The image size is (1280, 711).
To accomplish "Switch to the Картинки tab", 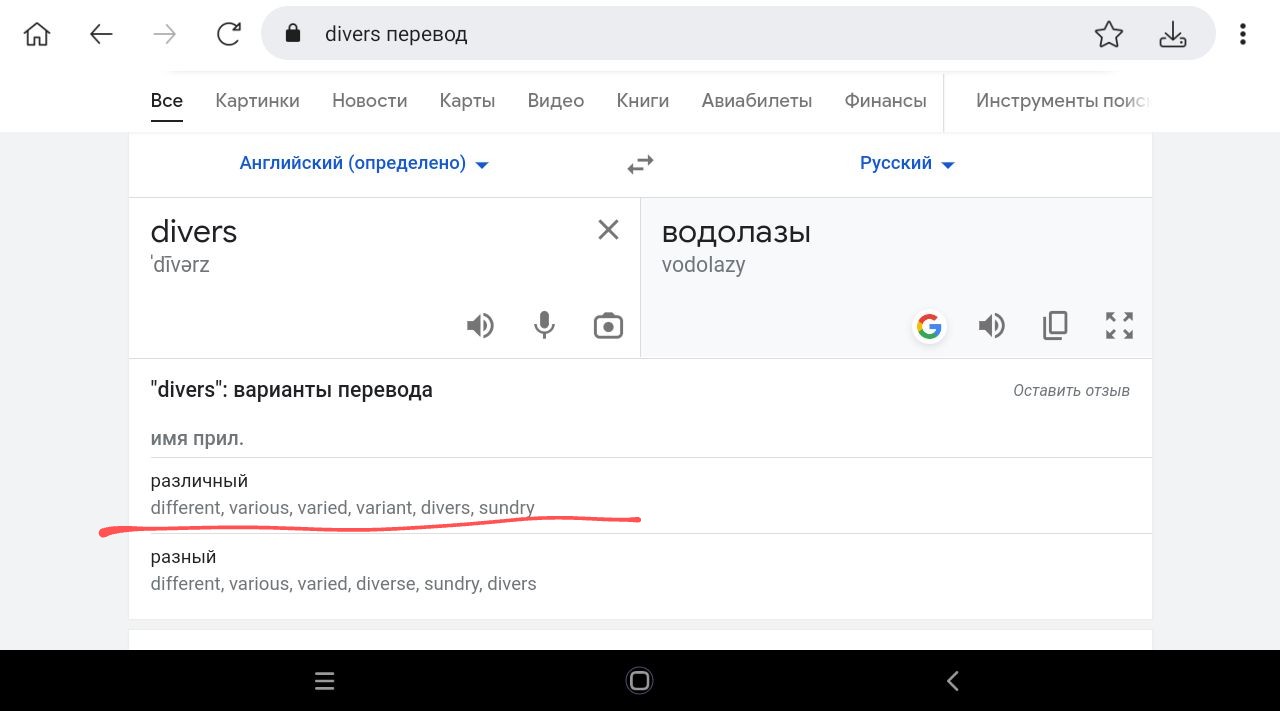I will 257,100.
